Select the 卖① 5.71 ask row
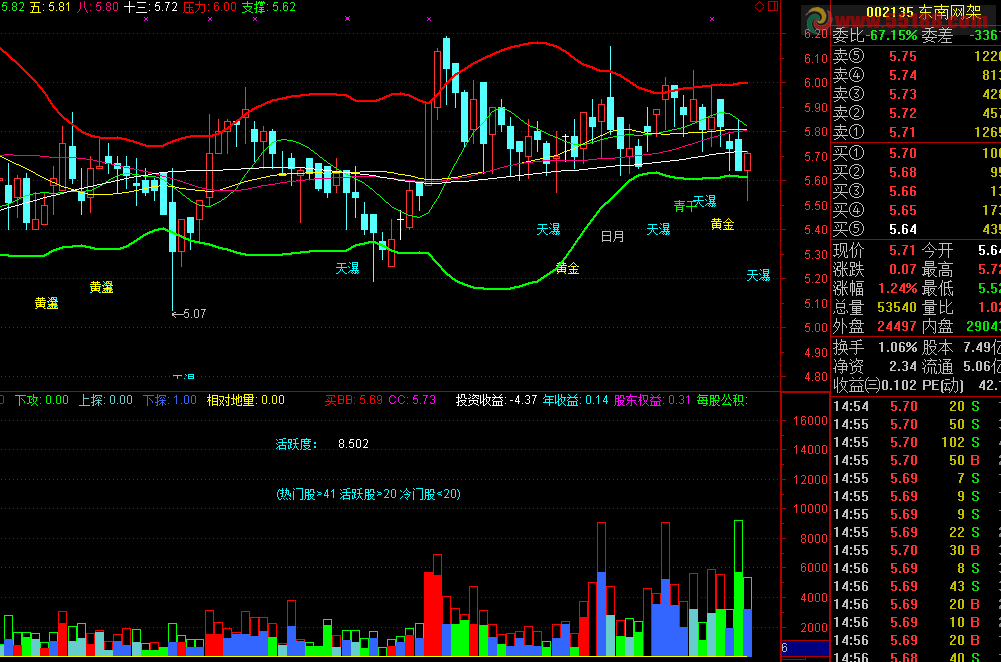 click(x=916, y=133)
